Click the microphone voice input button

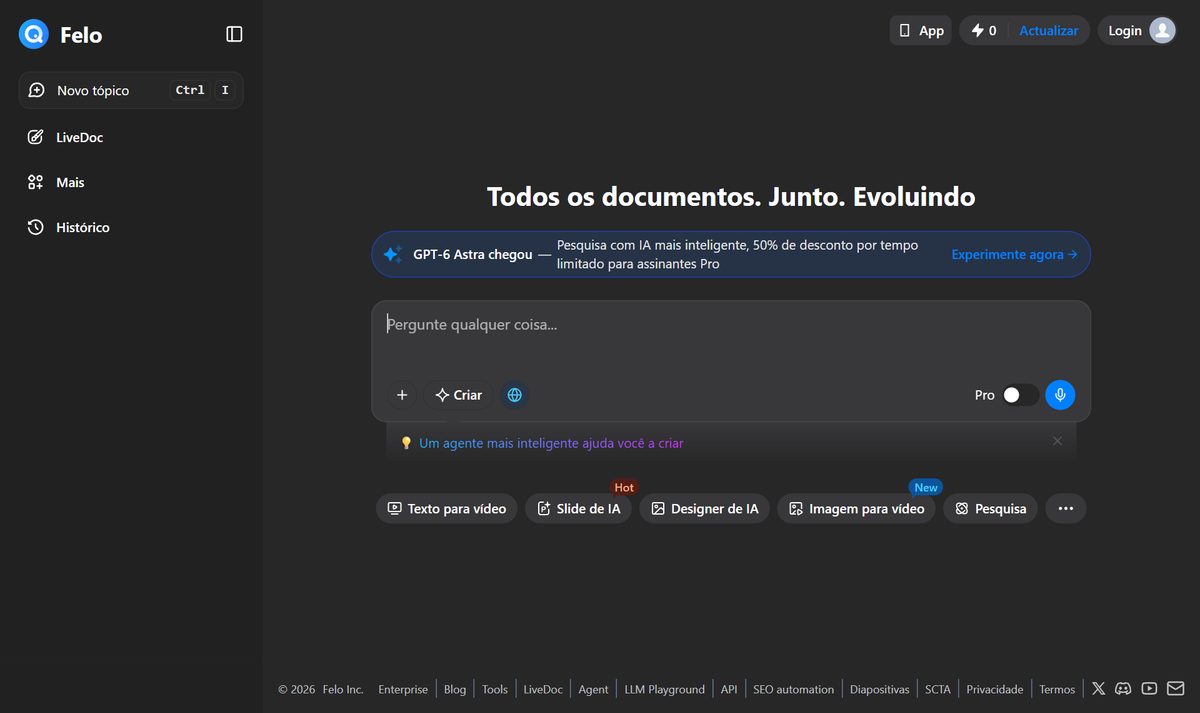point(1061,395)
